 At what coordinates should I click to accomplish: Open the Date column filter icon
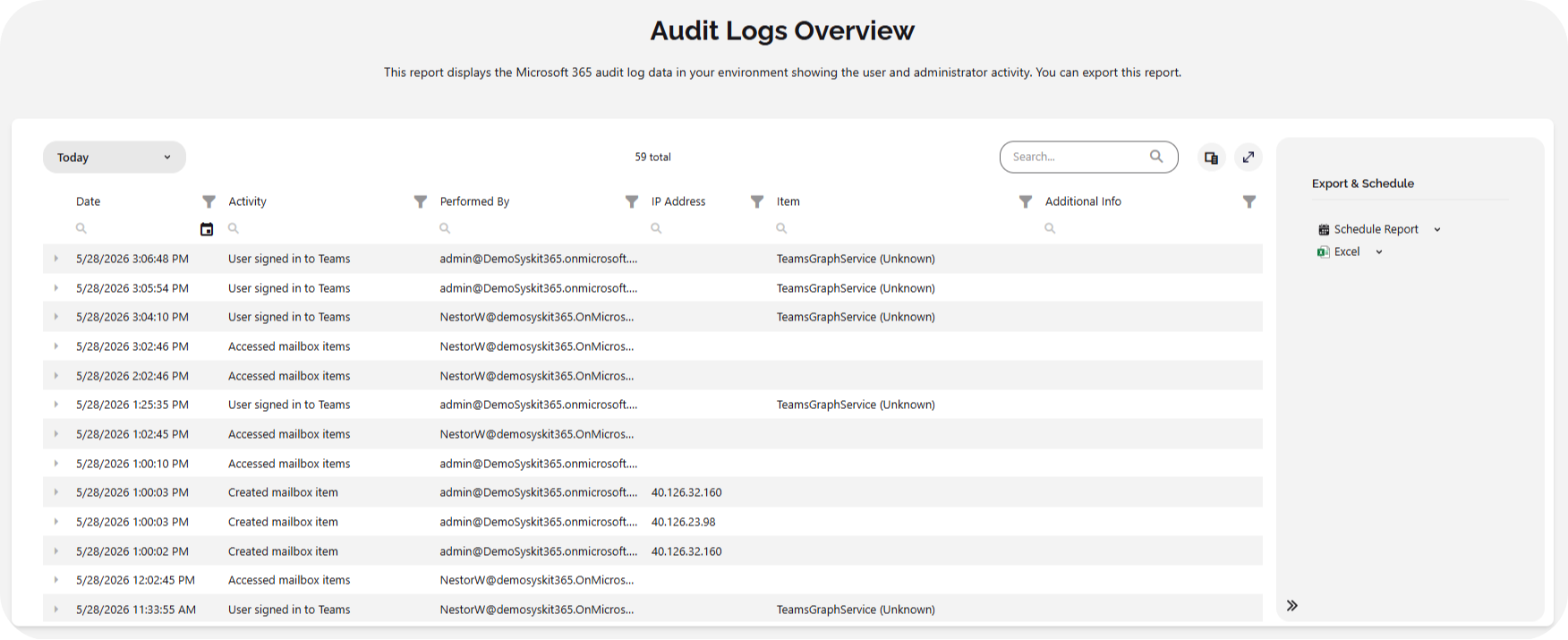[x=209, y=201]
